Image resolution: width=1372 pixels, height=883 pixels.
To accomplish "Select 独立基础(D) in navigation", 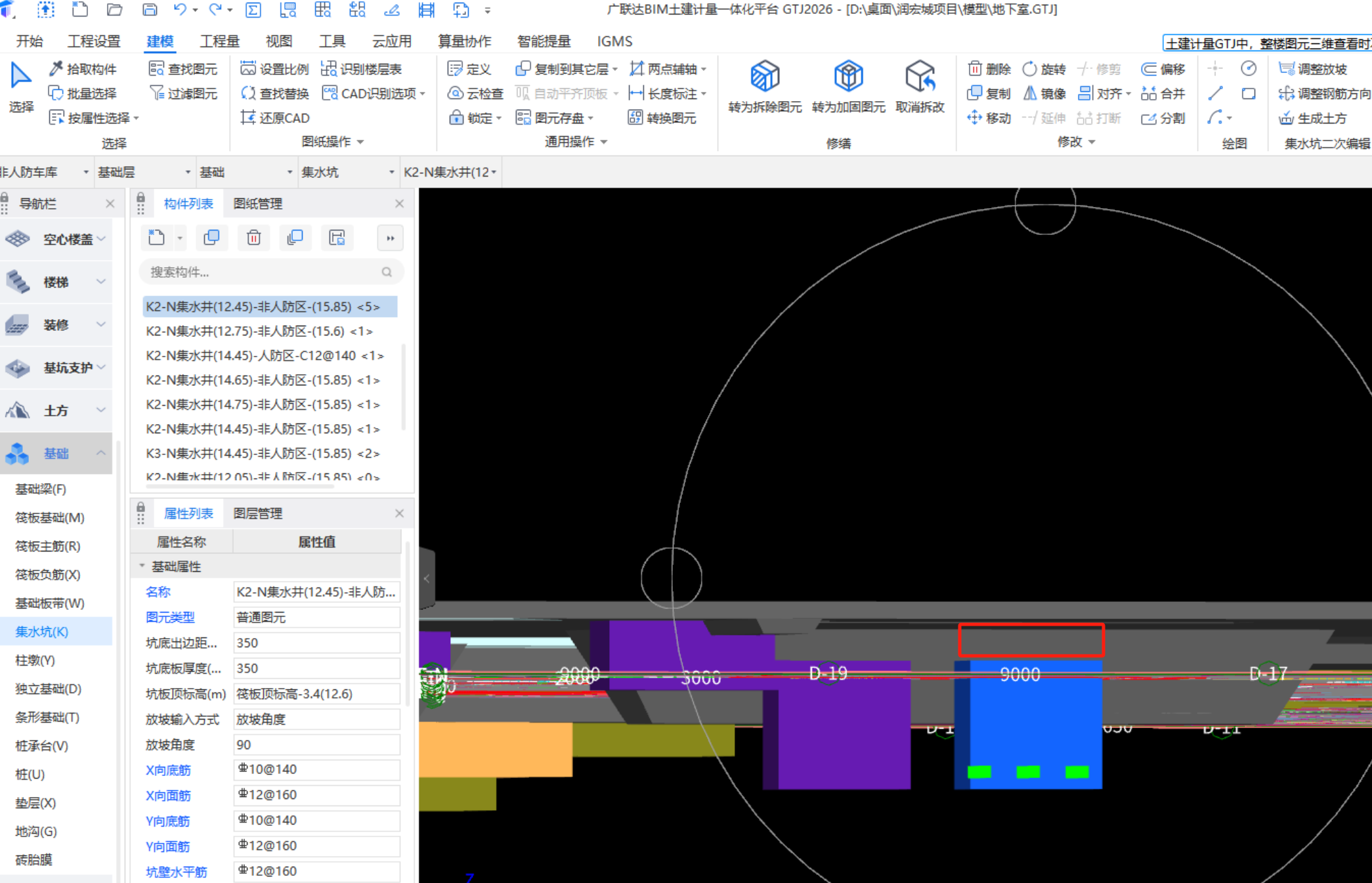I will tap(48, 689).
